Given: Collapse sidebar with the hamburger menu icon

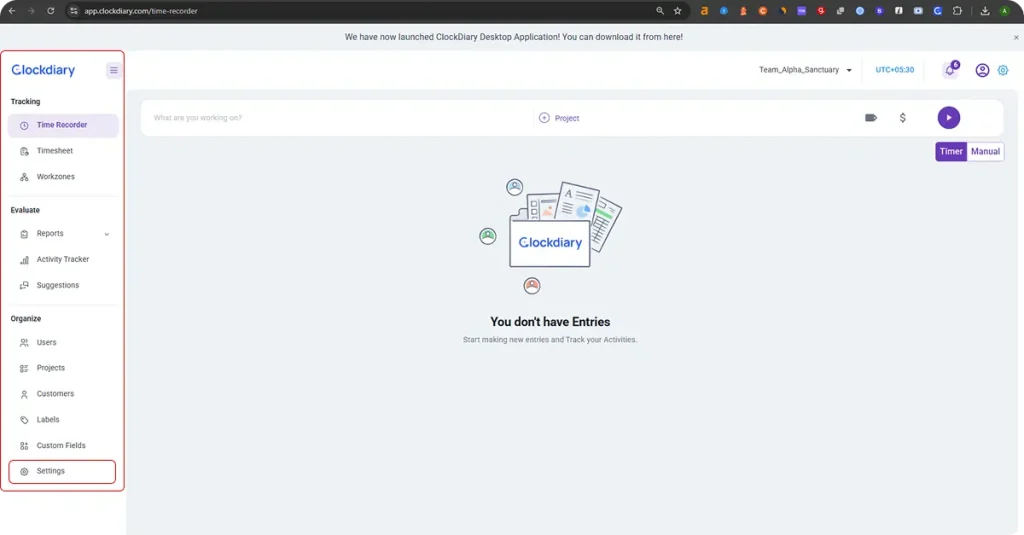Looking at the screenshot, I should point(114,70).
